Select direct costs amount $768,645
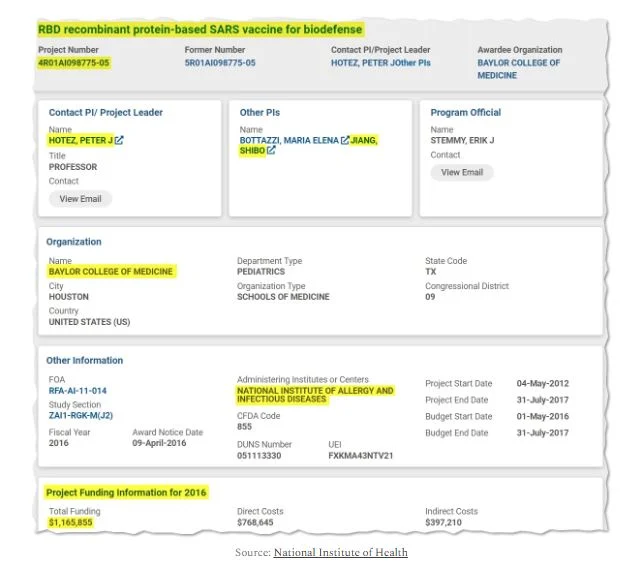Screen dimensions: 637x578 (x=255, y=523)
